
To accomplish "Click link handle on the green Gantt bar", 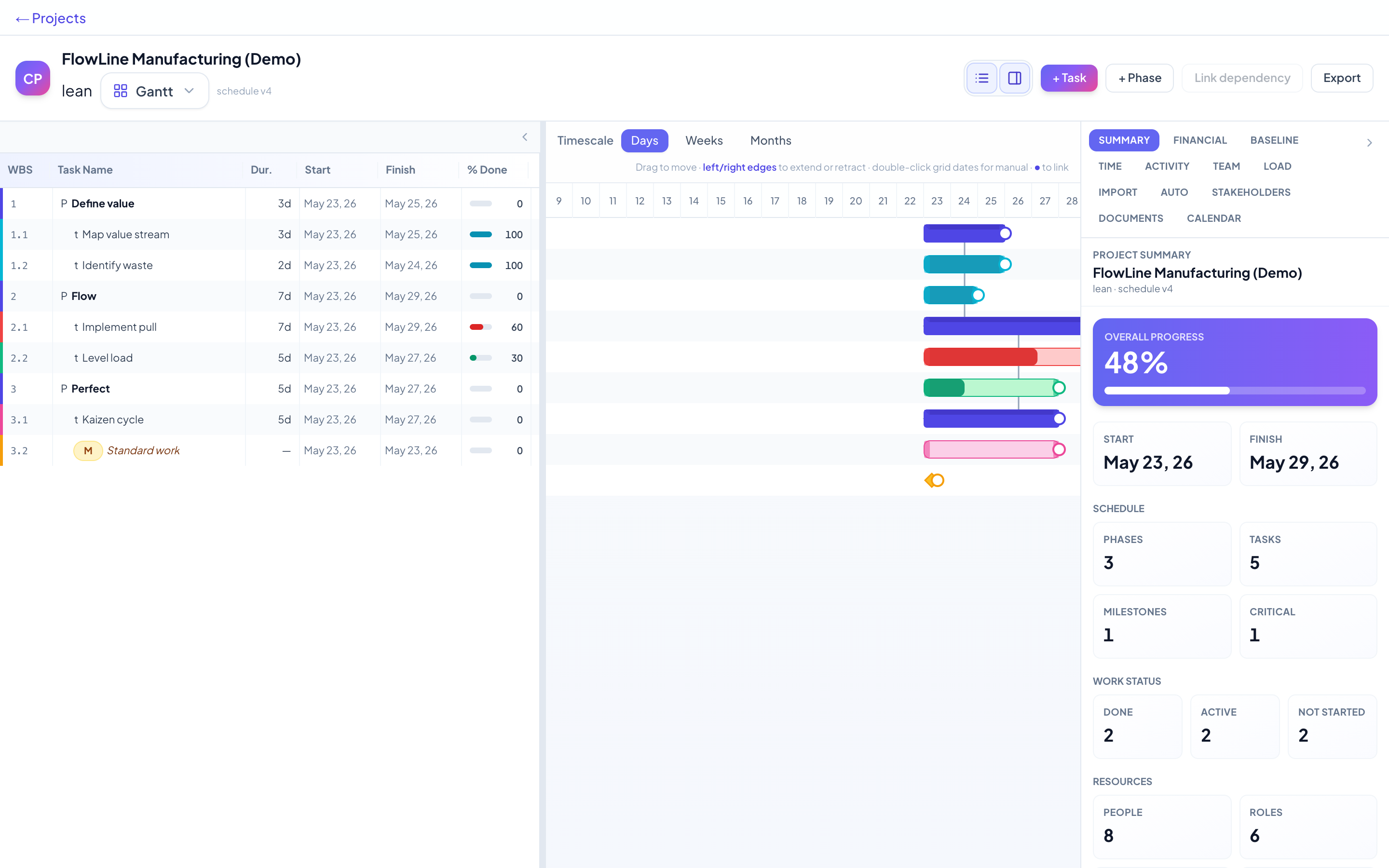I will point(1059,388).
